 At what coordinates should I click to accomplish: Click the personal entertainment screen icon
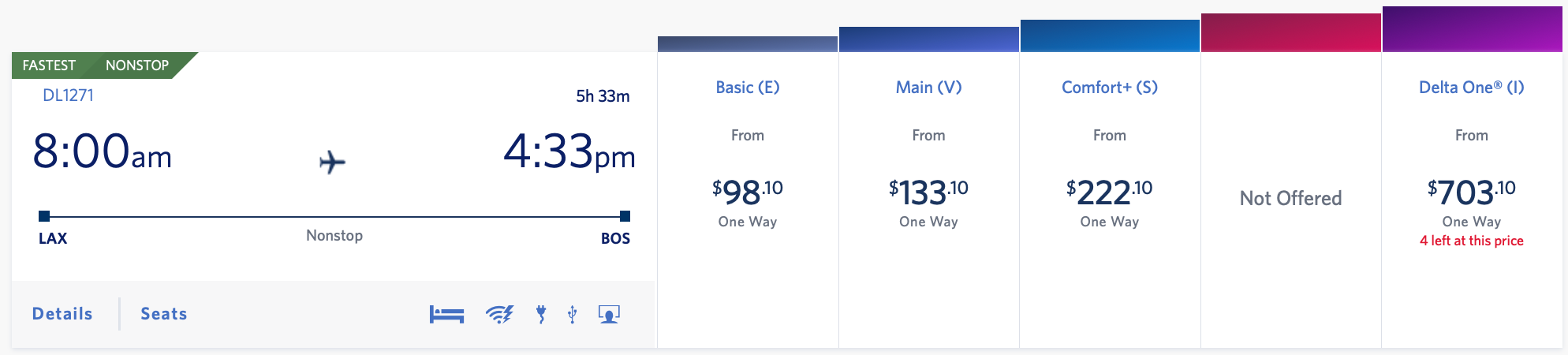(x=609, y=315)
